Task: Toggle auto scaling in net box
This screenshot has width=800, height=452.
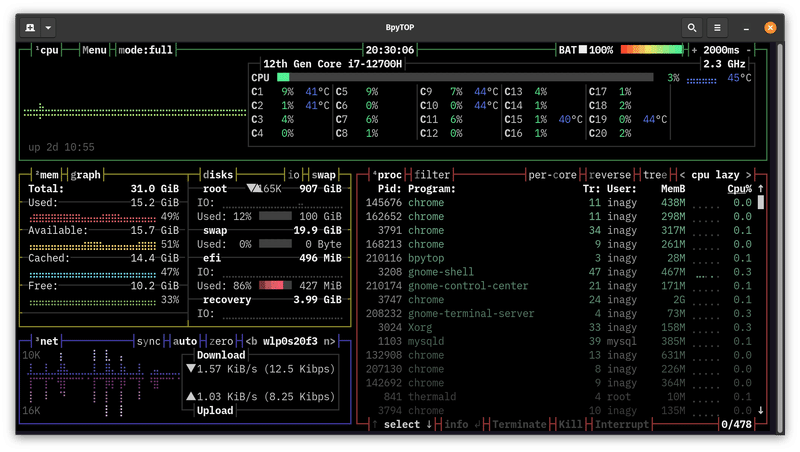Action: tap(186, 342)
